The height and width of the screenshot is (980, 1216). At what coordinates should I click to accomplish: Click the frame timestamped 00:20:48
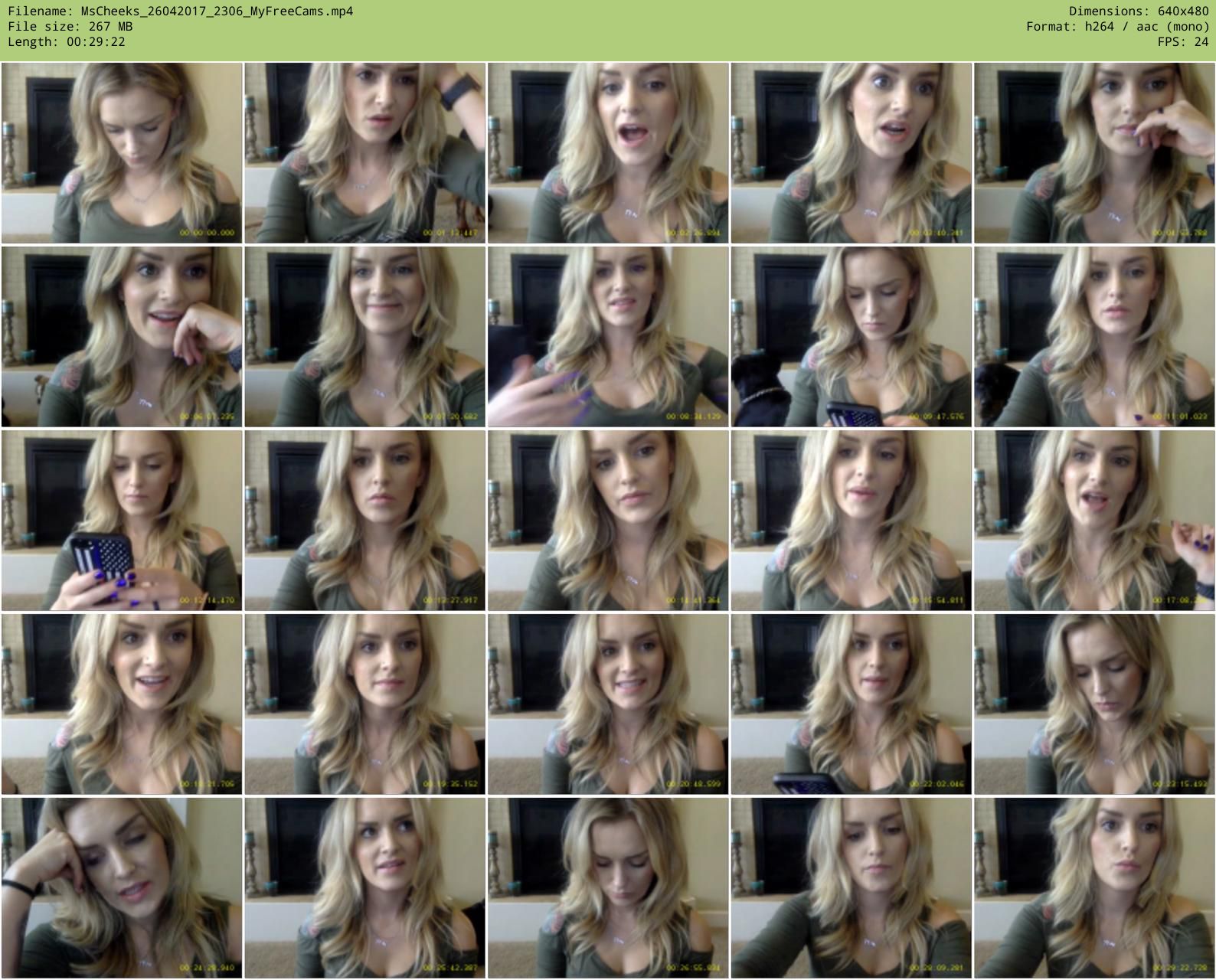coord(608,704)
